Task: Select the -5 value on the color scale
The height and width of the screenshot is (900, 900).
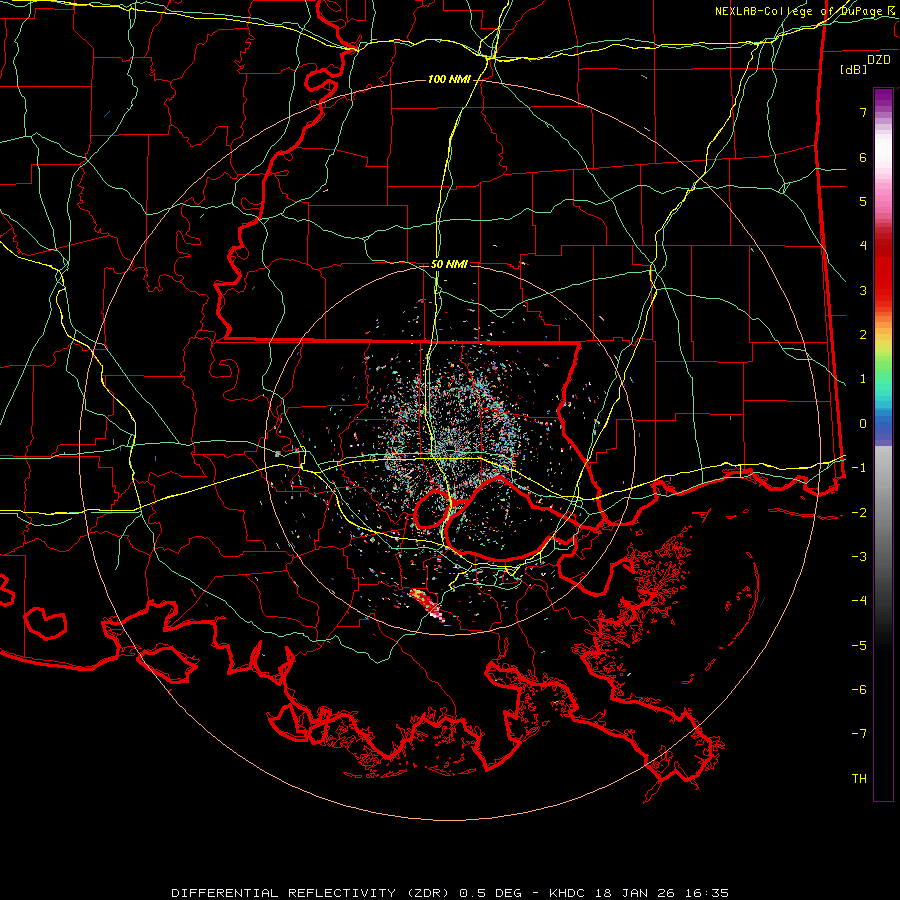Action: [x=859, y=646]
